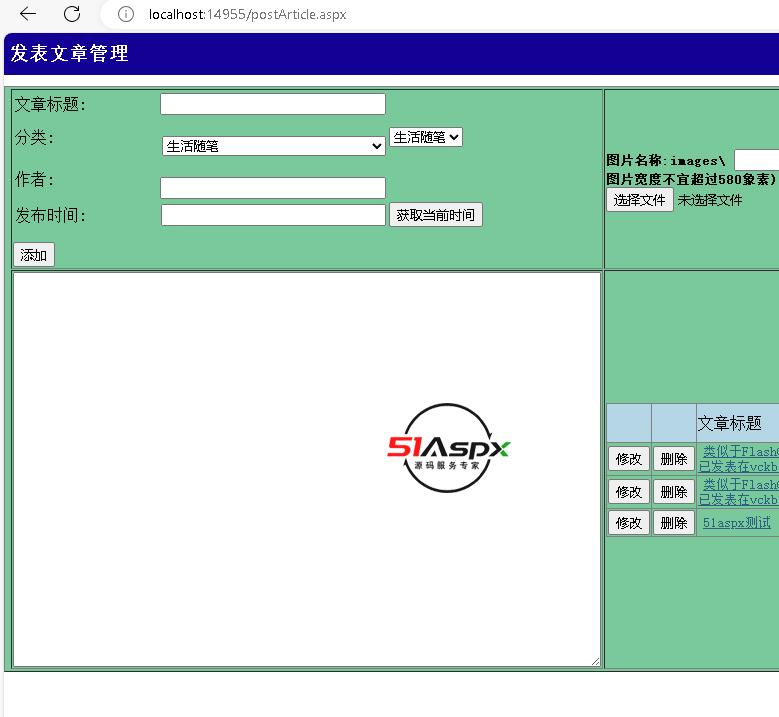Open the small 生活随笔 dropdown
Viewport: 779px width, 717px height.
tap(426, 137)
